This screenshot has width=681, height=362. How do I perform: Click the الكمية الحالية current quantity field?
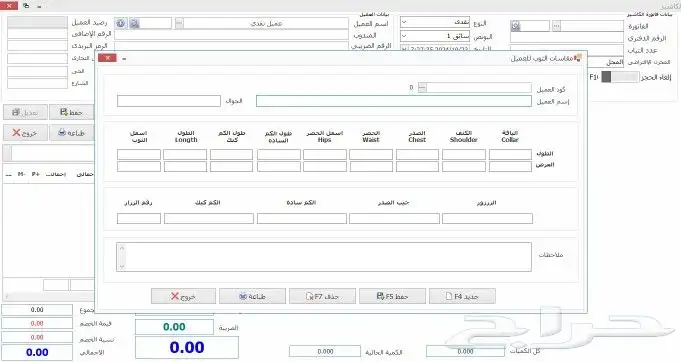coord(325,351)
